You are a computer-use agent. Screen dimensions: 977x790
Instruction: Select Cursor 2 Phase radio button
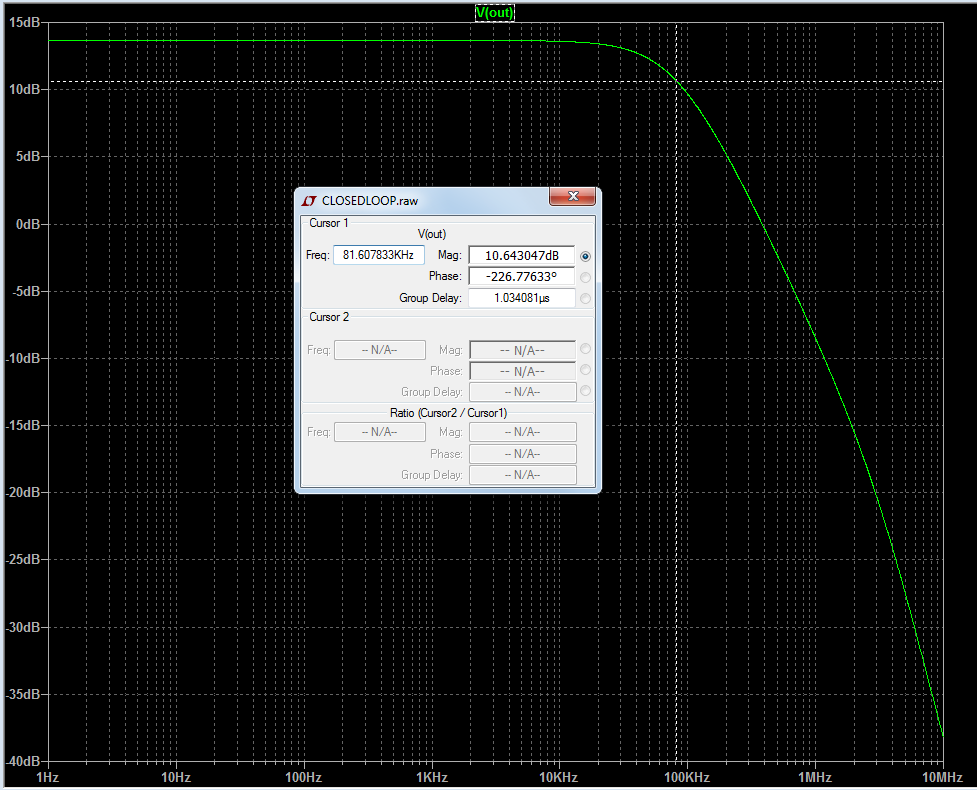click(x=585, y=370)
